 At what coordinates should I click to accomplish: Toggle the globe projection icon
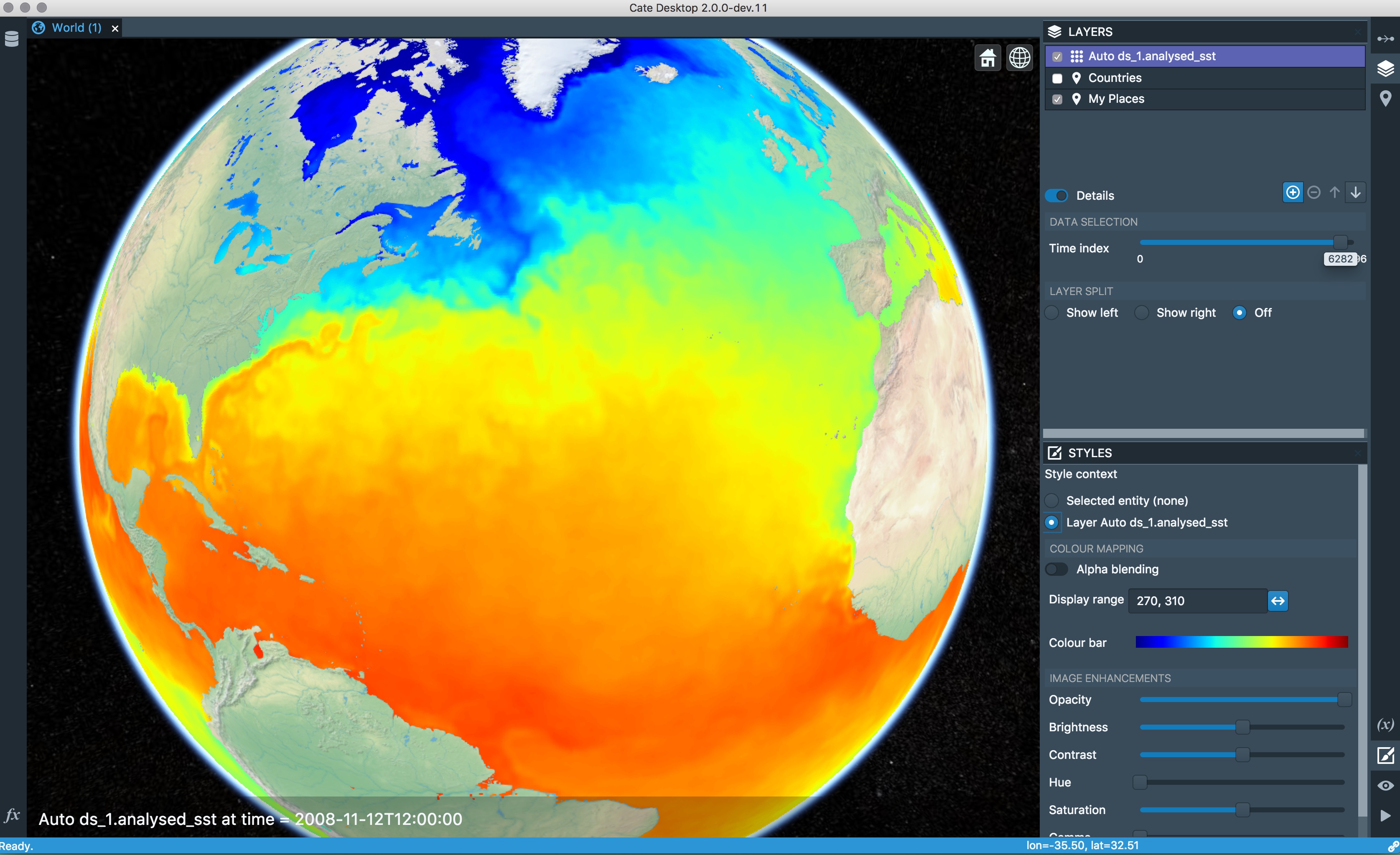click(x=1020, y=58)
